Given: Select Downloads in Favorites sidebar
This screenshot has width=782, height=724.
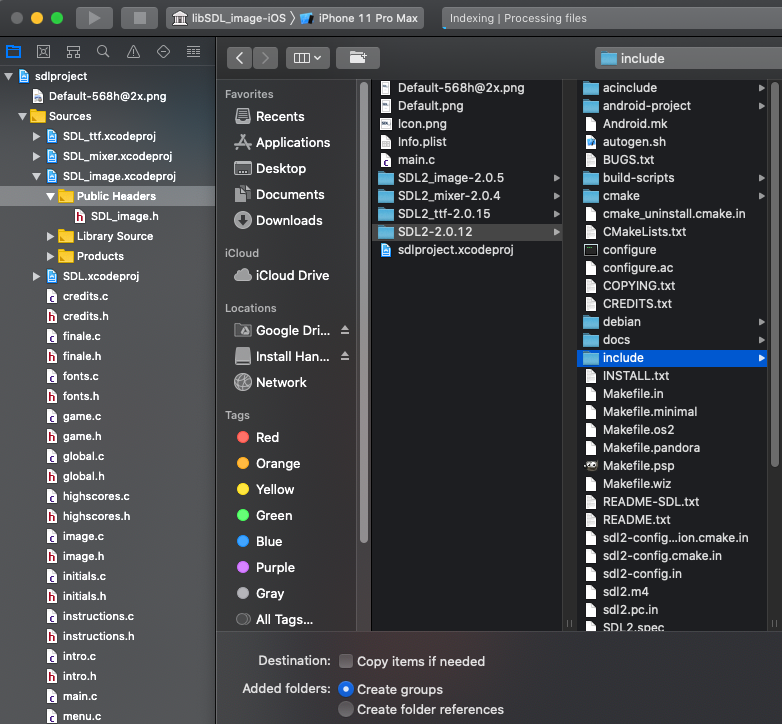Looking at the screenshot, I should click(x=278, y=220).
